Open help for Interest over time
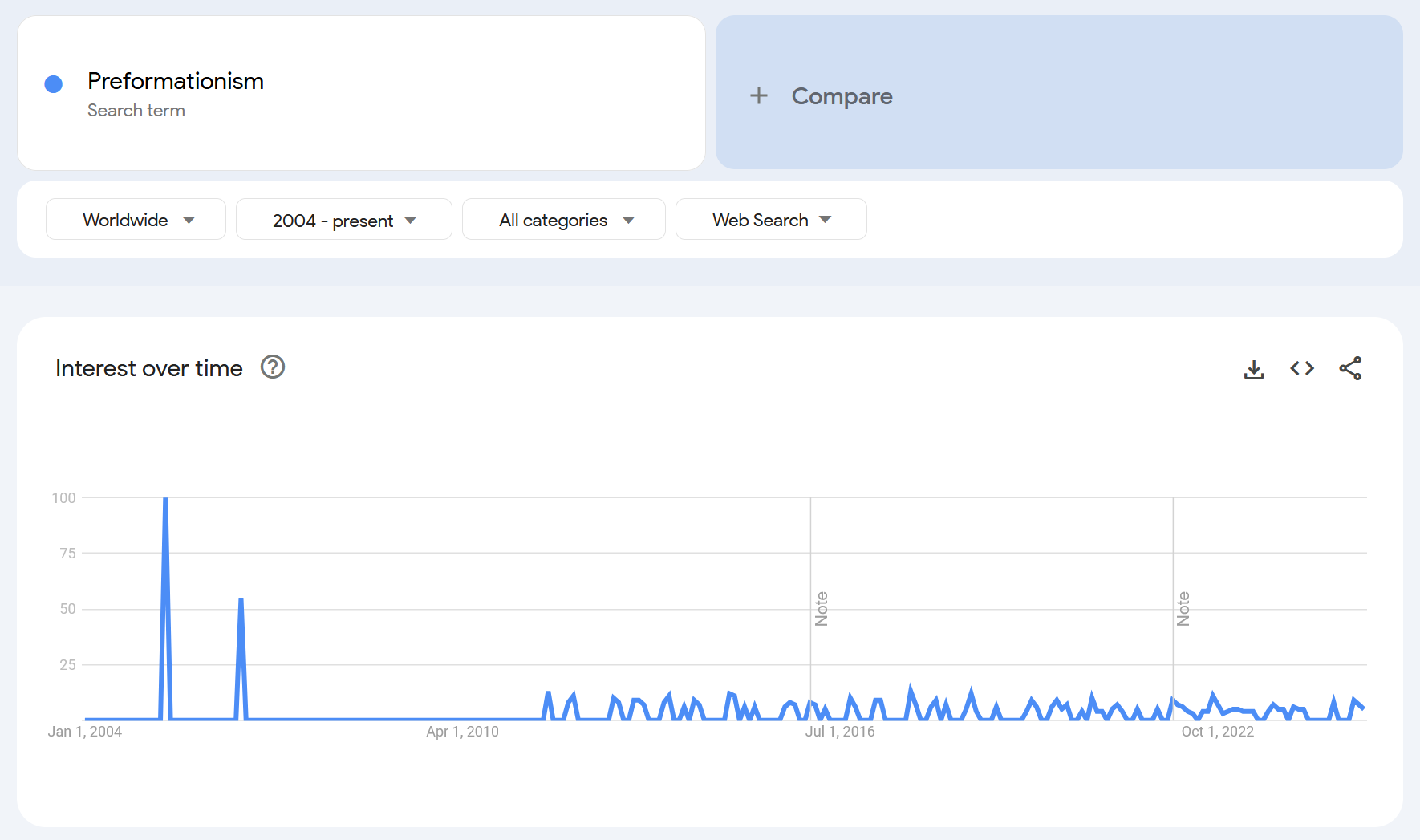The width and height of the screenshot is (1420, 840). [x=273, y=367]
